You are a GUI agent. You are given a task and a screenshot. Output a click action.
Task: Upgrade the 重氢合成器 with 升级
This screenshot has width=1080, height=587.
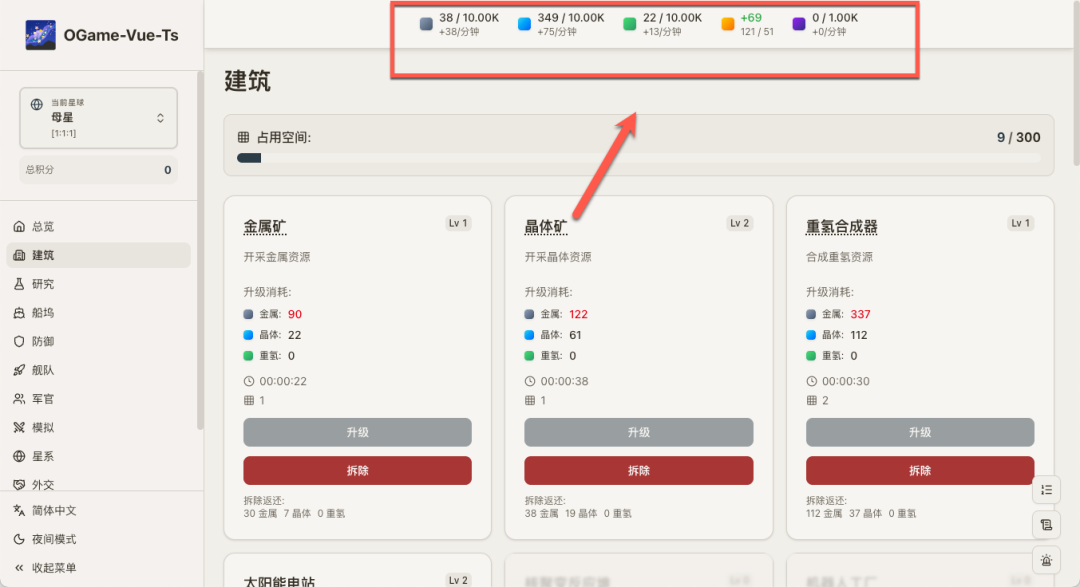(x=920, y=432)
